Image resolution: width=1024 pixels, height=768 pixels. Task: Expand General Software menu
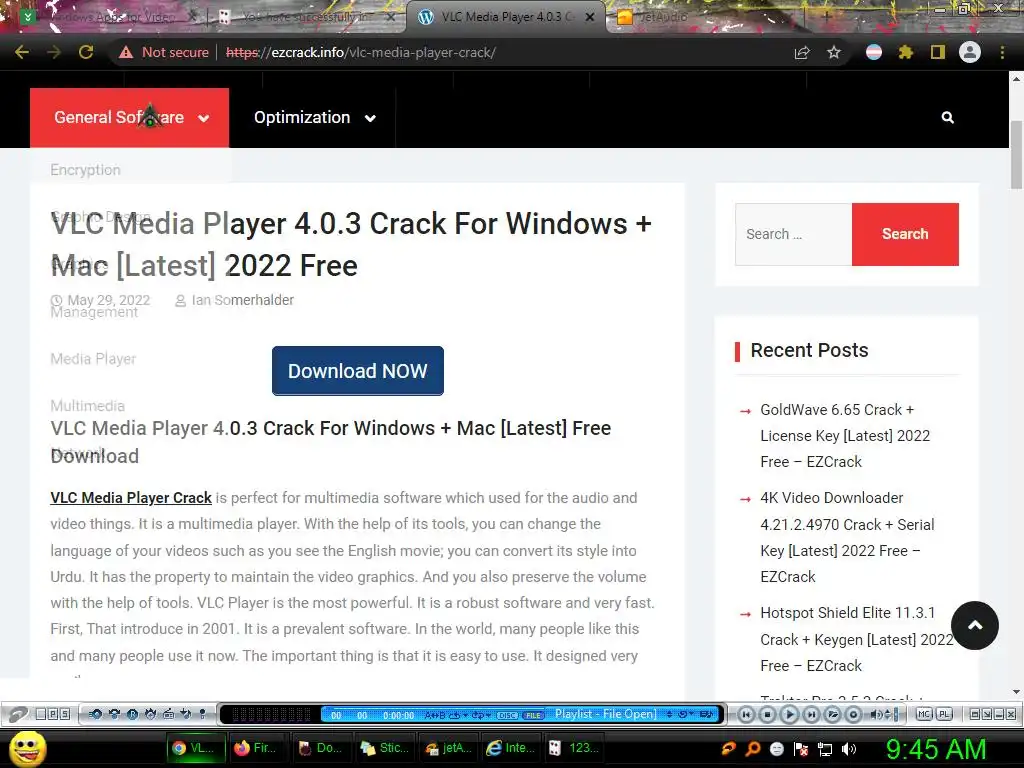coord(129,118)
